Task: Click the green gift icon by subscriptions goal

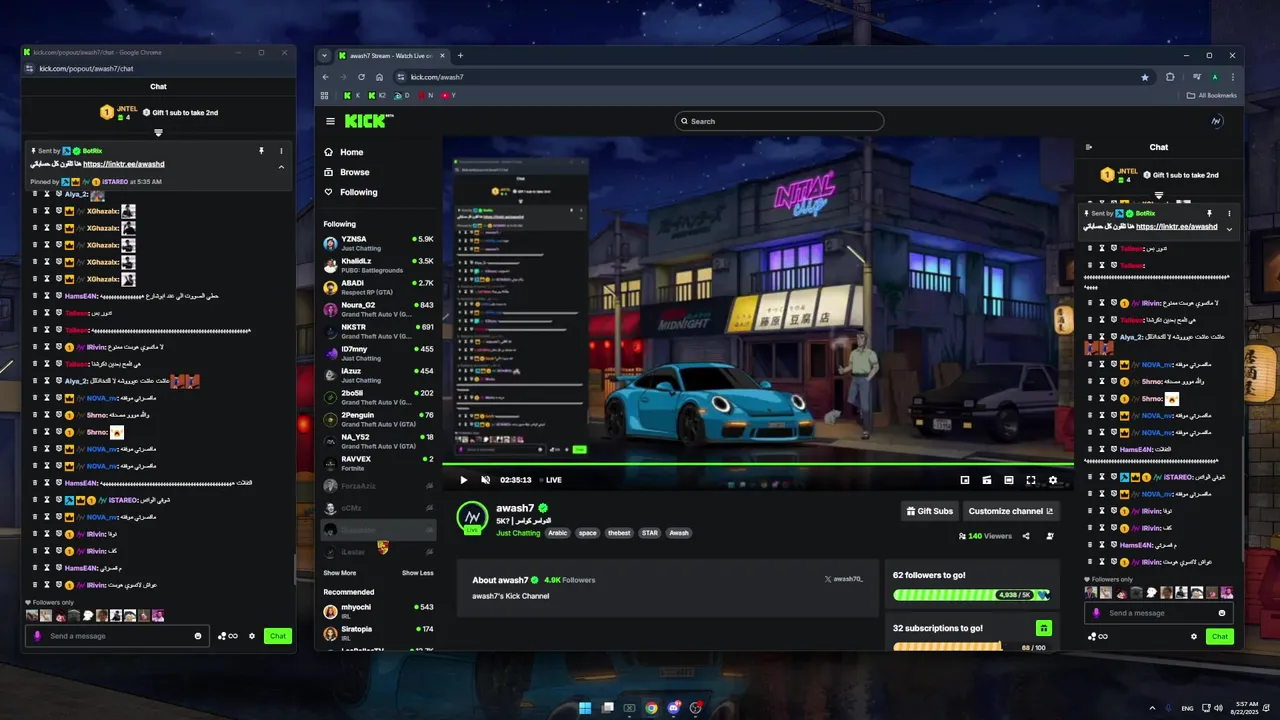Action: 1043,628
